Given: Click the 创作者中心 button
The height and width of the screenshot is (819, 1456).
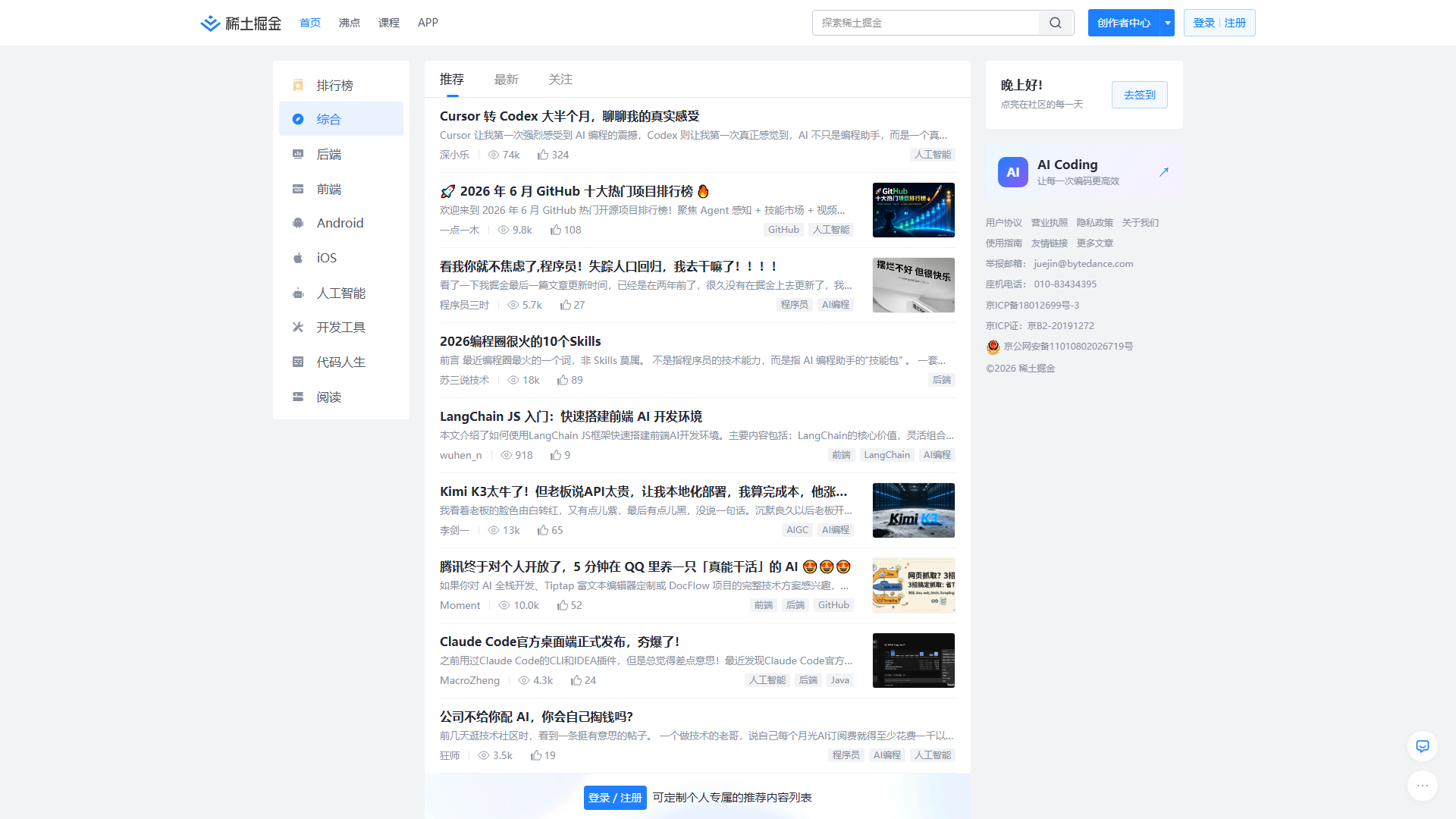Looking at the screenshot, I should 1124,23.
